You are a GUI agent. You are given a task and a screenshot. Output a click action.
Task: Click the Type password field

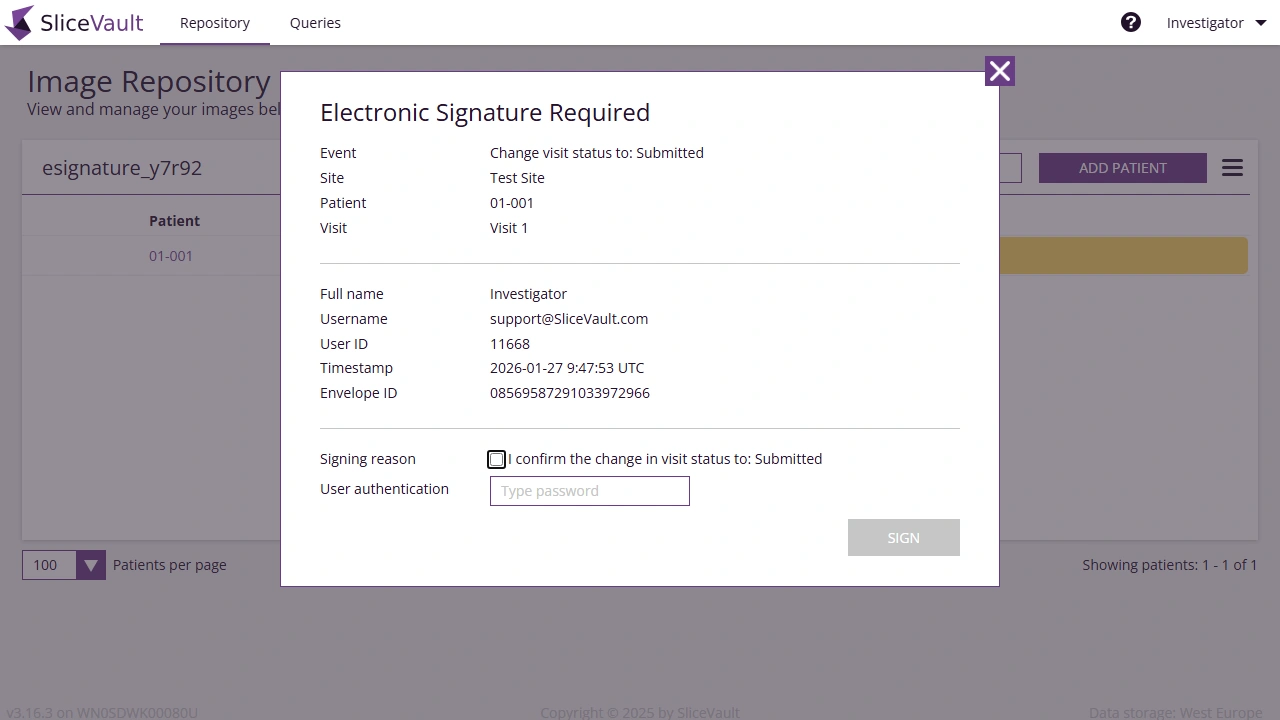pyautogui.click(x=589, y=491)
